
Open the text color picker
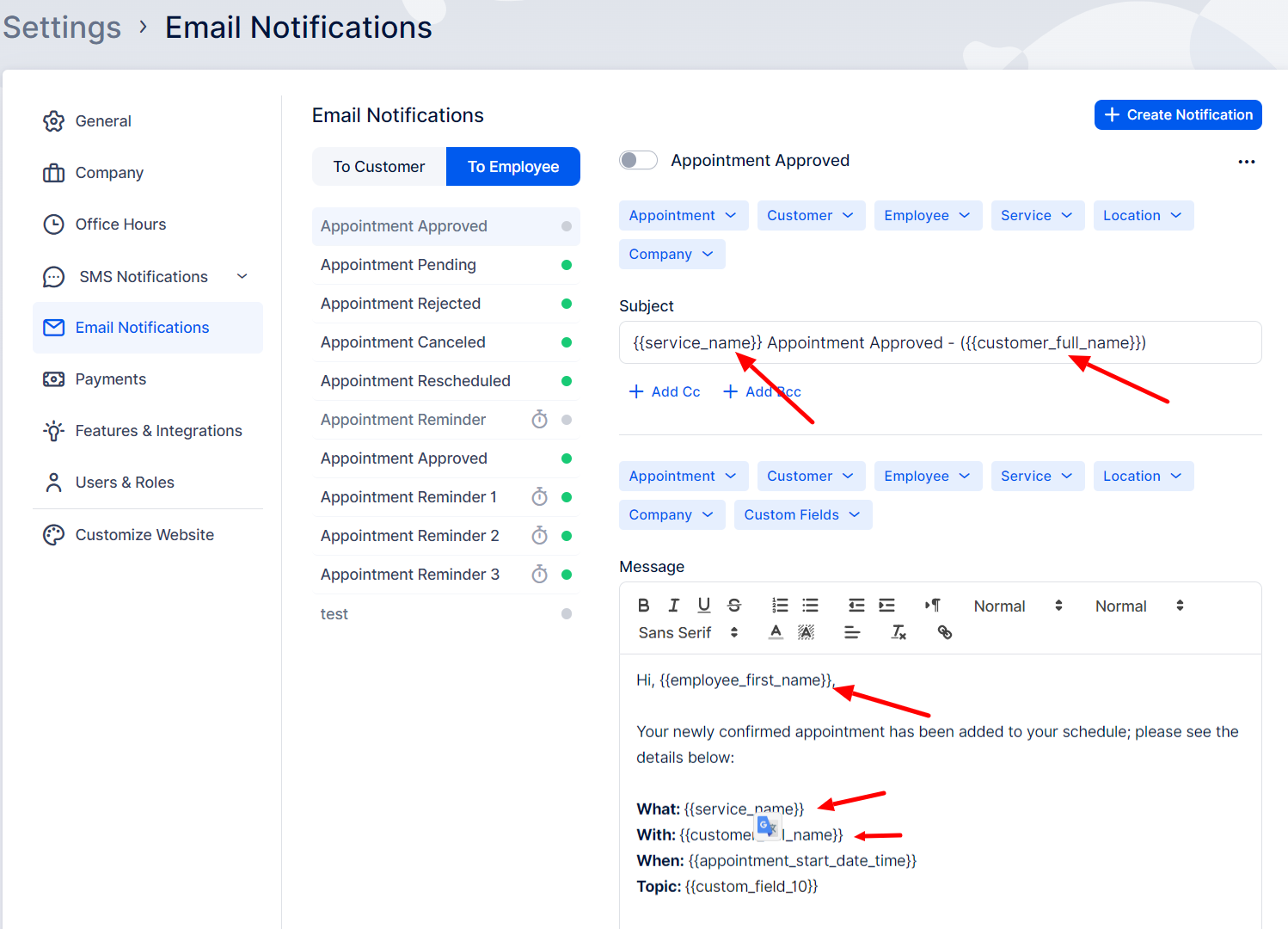tap(776, 632)
